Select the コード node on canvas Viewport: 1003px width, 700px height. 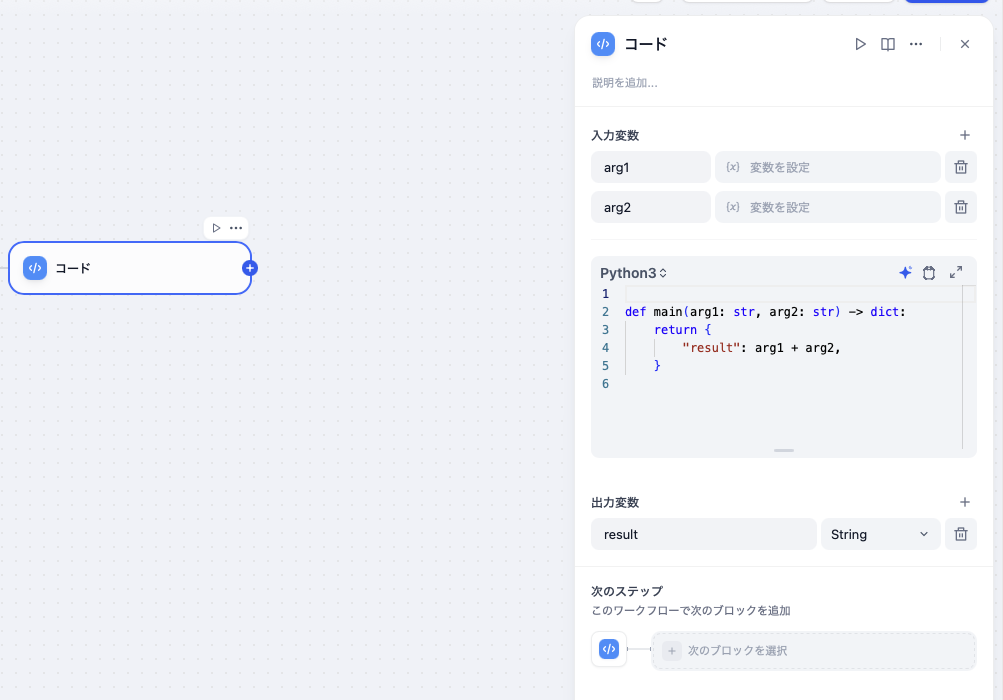pos(130,268)
